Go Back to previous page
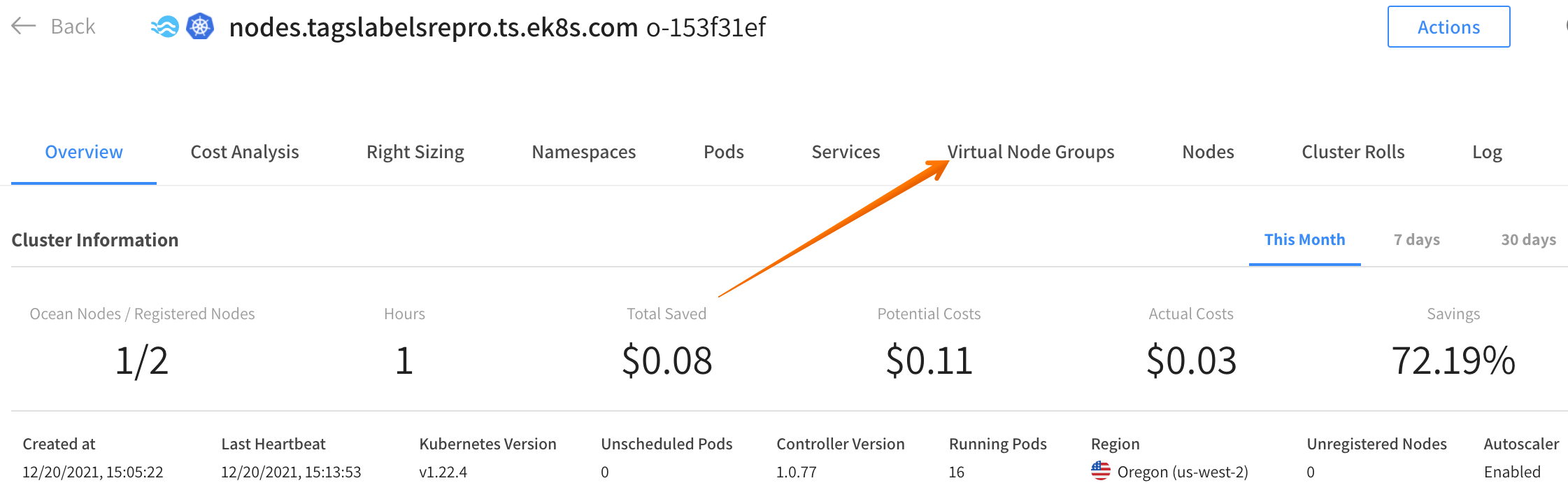The width and height of the screenshot is (1568, 497). [73, 27]
